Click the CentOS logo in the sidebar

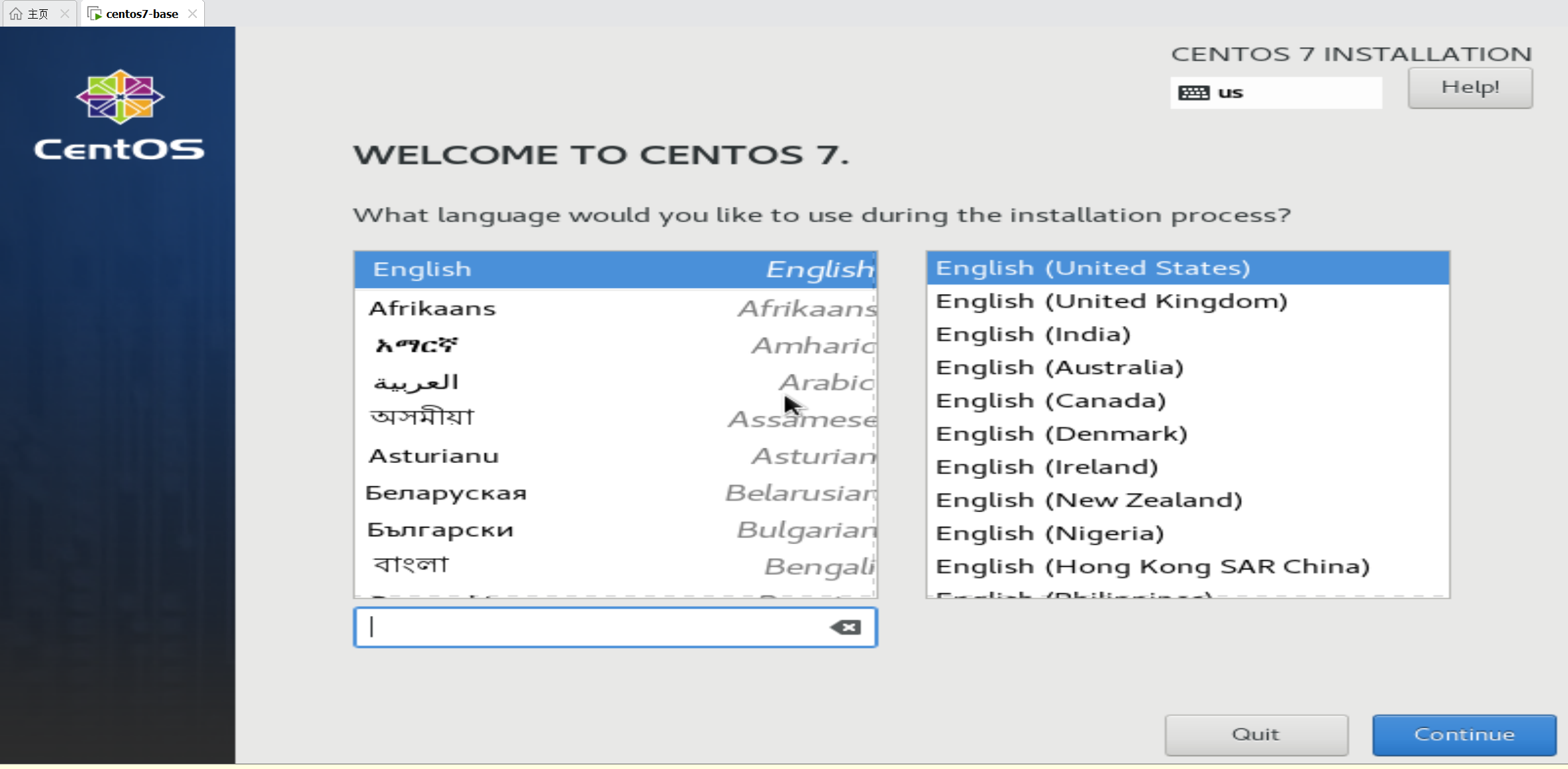120,114
